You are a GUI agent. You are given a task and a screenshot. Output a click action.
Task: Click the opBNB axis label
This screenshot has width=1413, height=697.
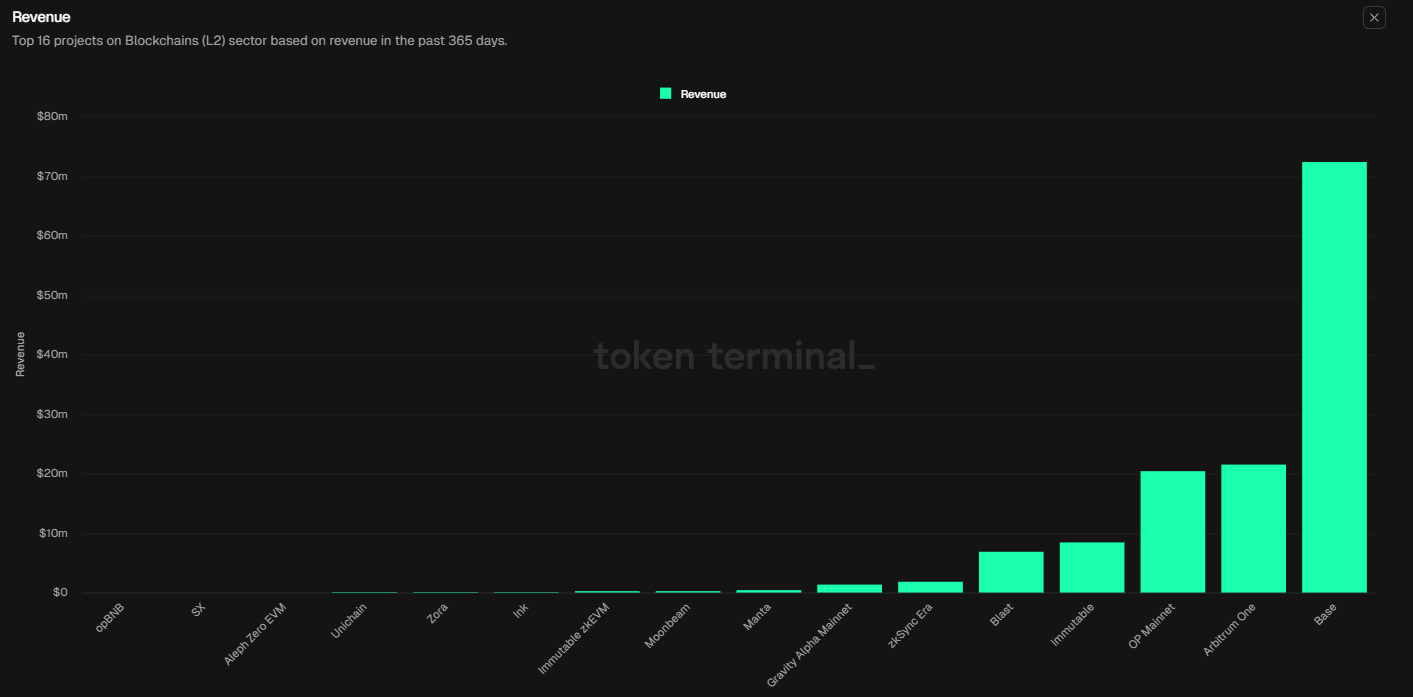pyautogui.click(x=108, y=618)
